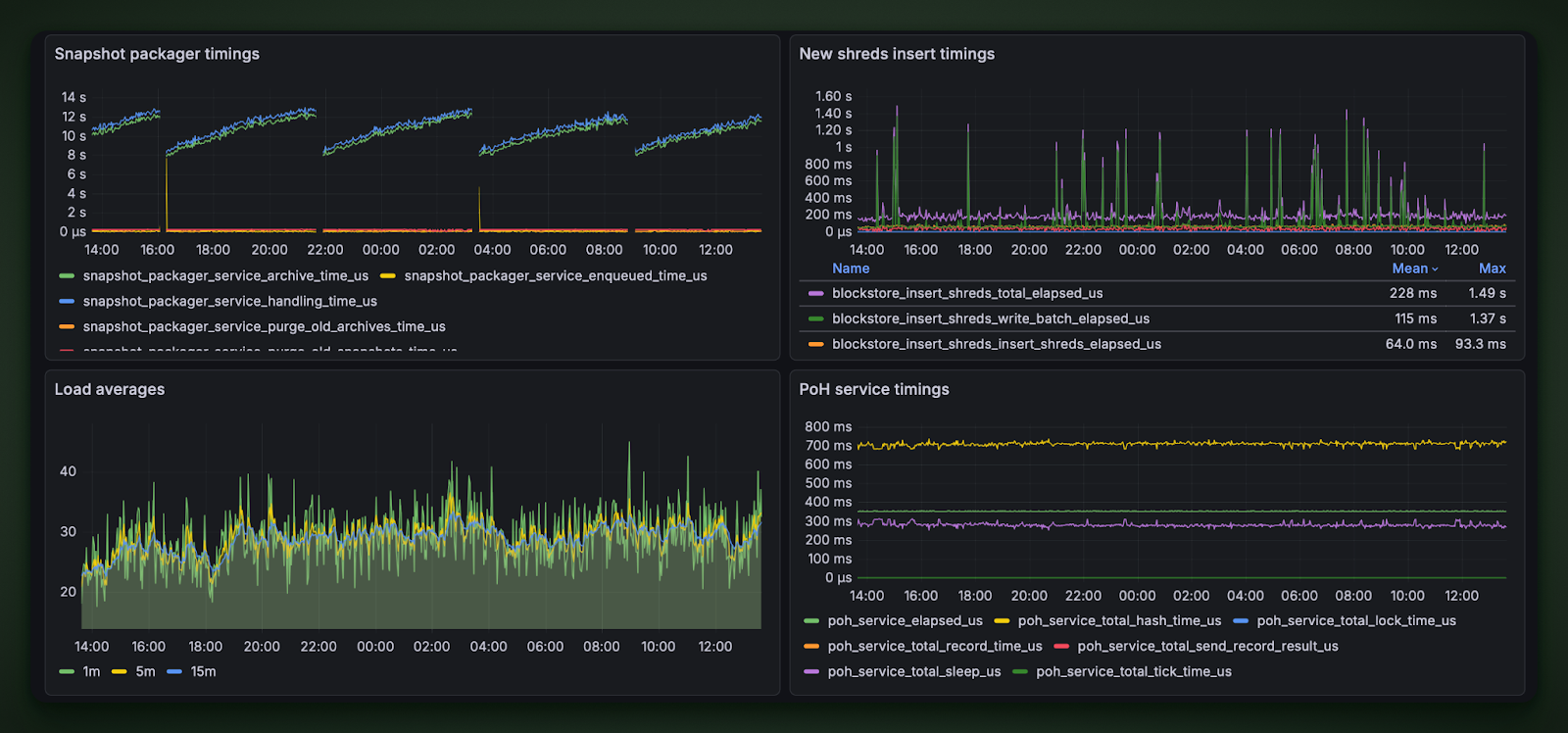Toggle blockstore_insert_shreds_write_batch_elapsed_us legend row
Screen dimensions: 1568x733
991,318
